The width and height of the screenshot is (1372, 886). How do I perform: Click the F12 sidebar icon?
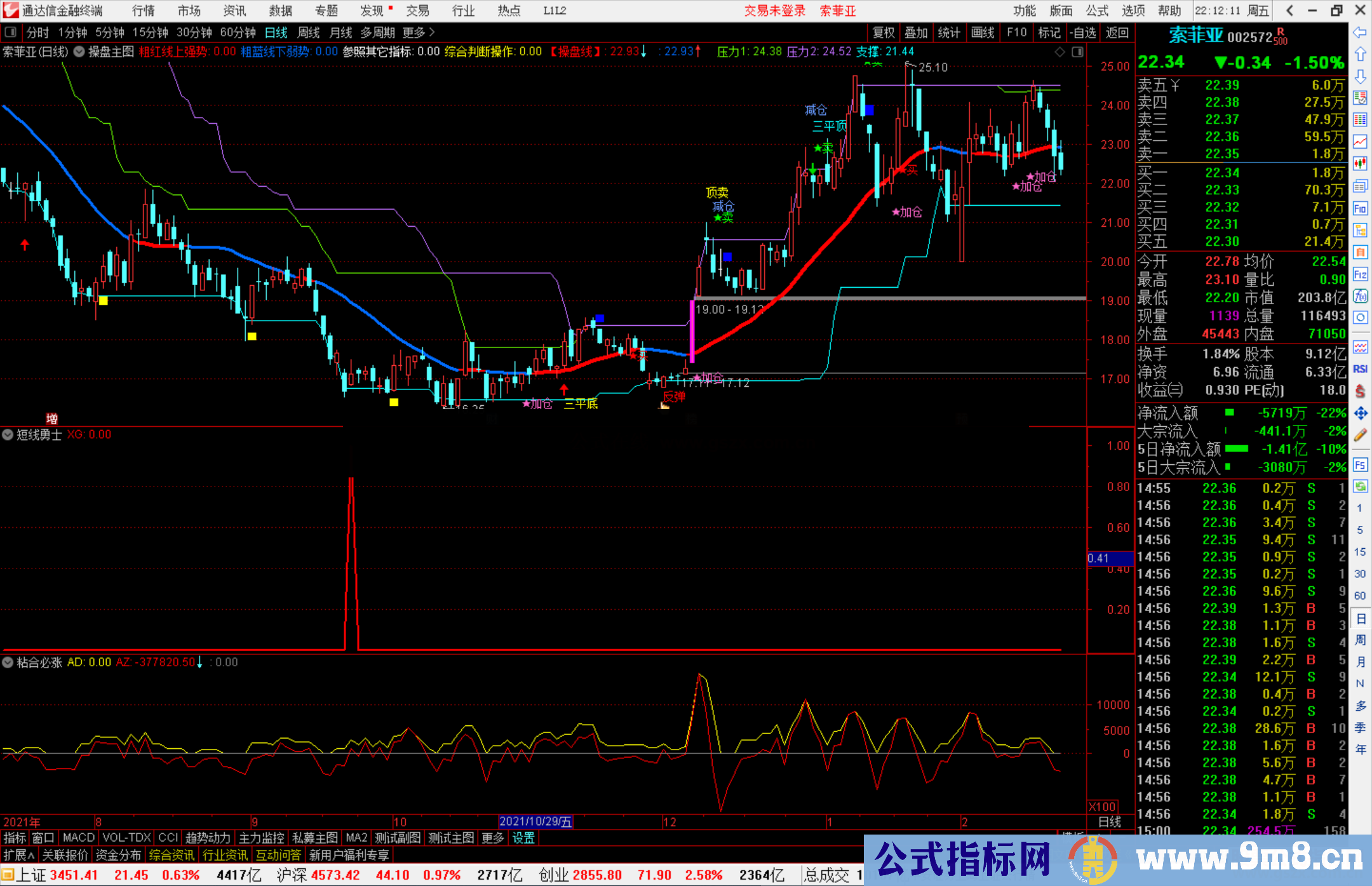pyautogui.click(x=1360, y=274)
